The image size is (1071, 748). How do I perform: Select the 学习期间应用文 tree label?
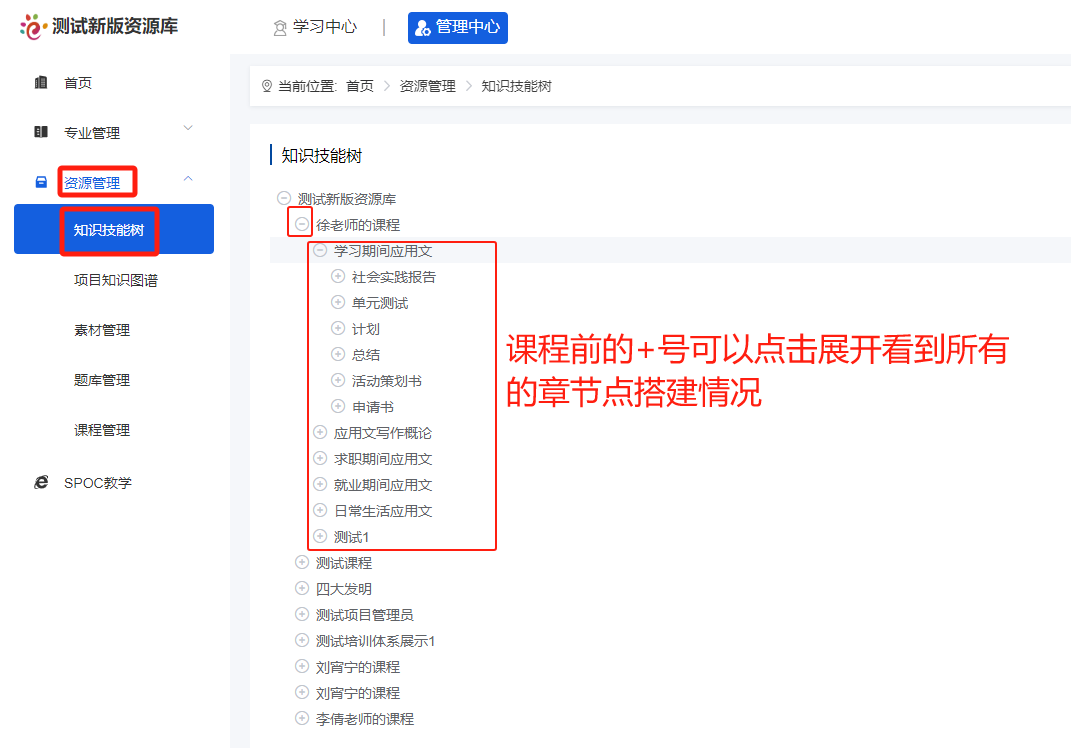tap(382, 251)
